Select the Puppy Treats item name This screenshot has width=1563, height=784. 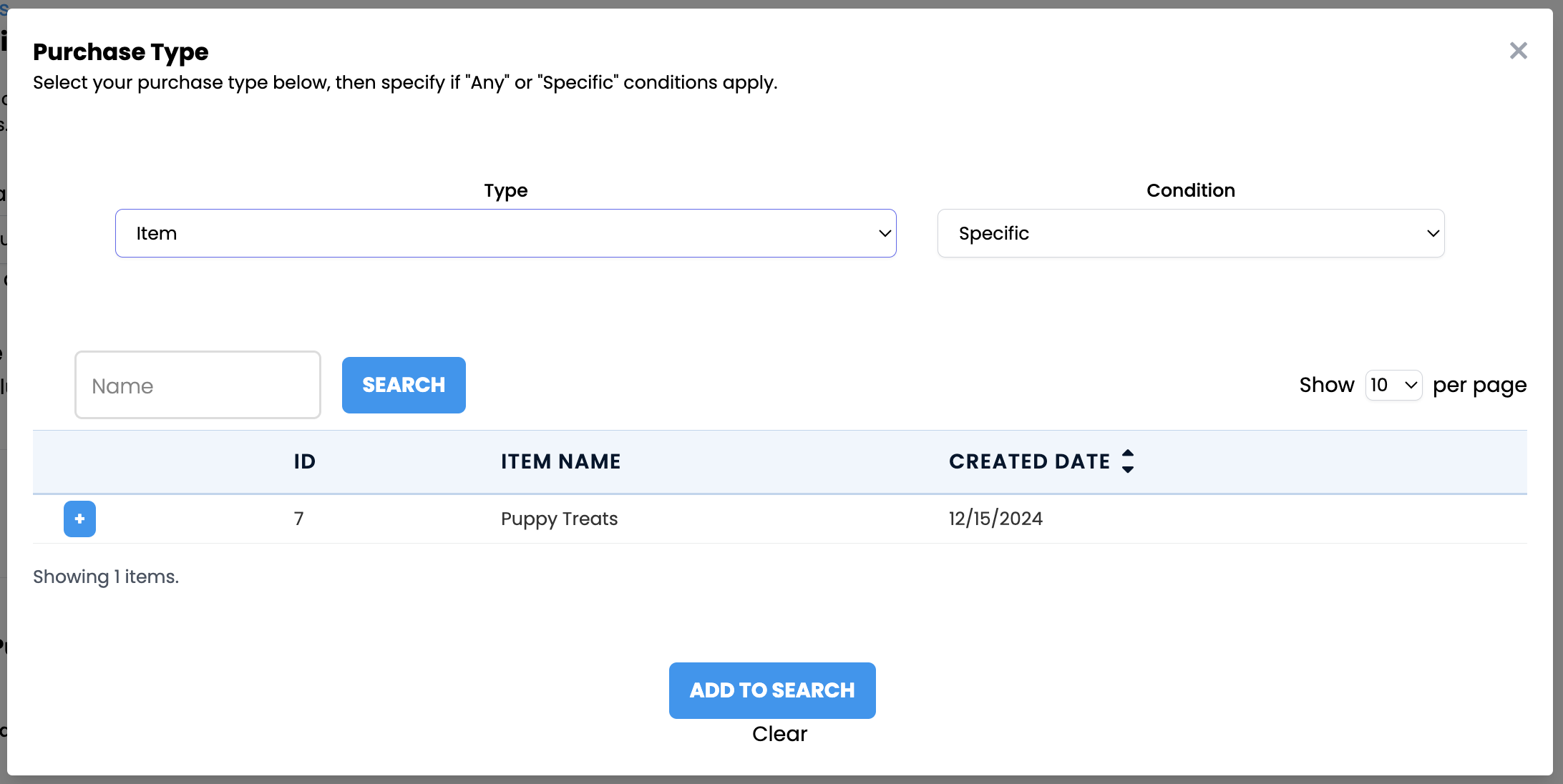(x=559, y=519)
